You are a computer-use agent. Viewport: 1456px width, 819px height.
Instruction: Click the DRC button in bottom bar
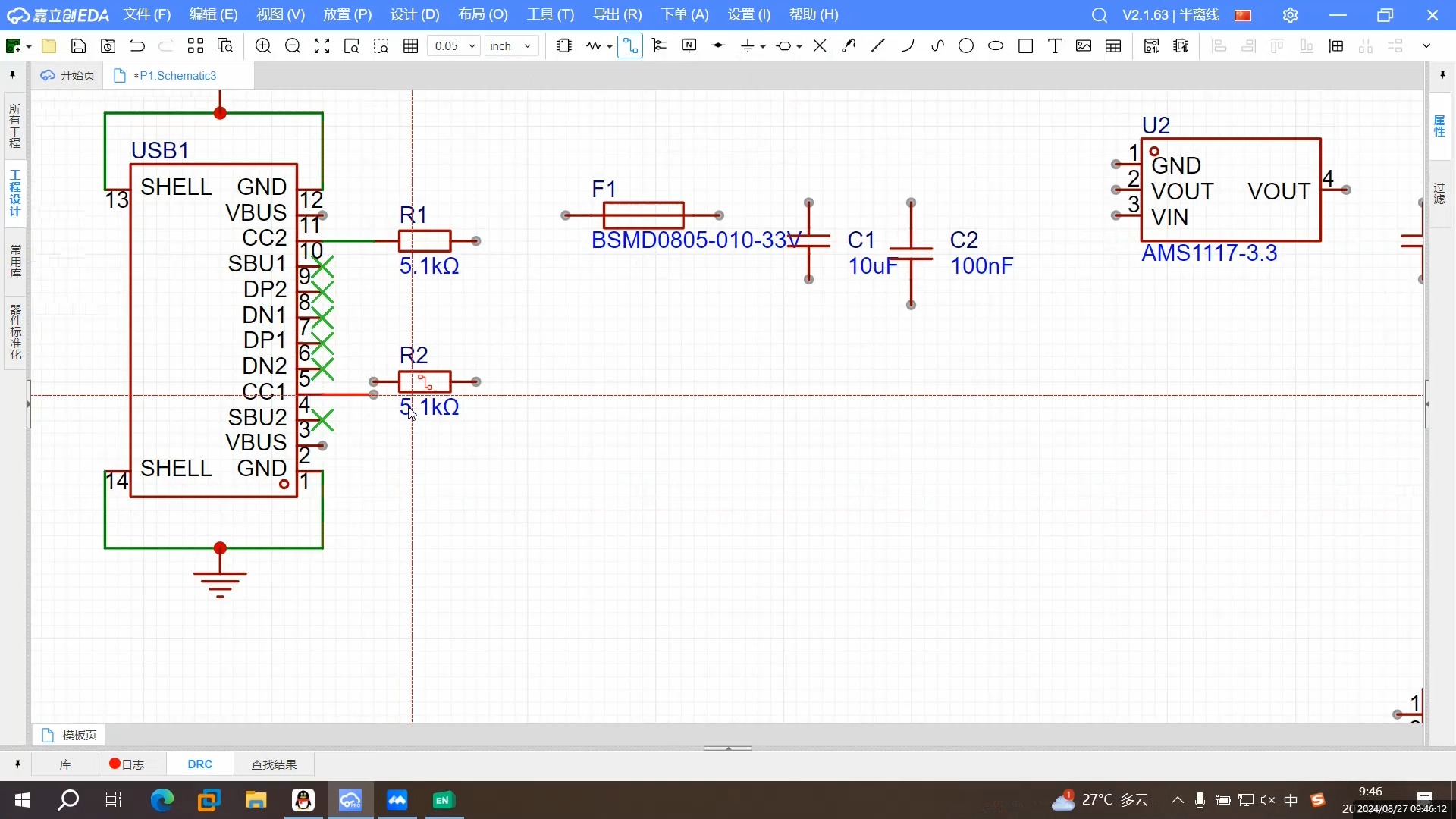pyautogui.click(x=199, y=764)
